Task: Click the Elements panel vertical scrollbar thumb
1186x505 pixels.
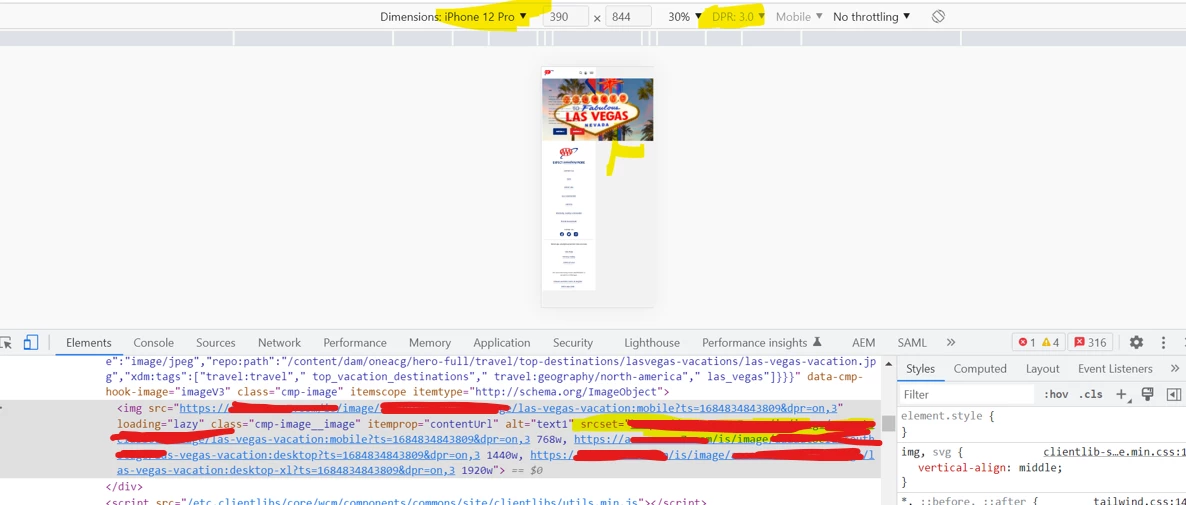Action: click(x=888, y=423)
